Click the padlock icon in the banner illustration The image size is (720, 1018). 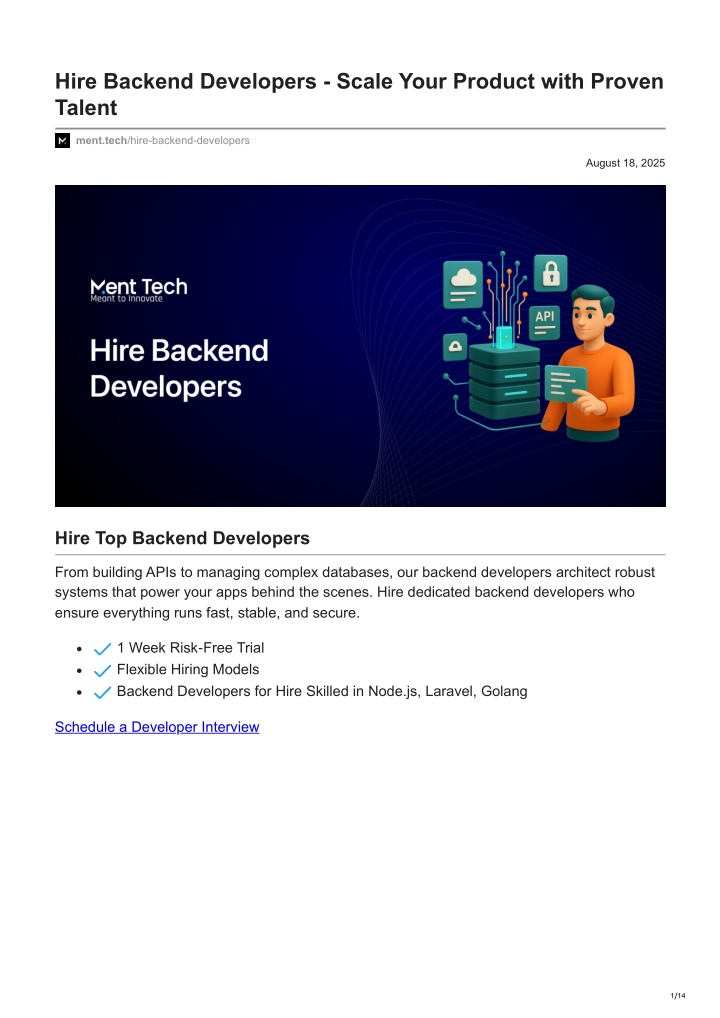pyautogui.click(x=551, y=273)
